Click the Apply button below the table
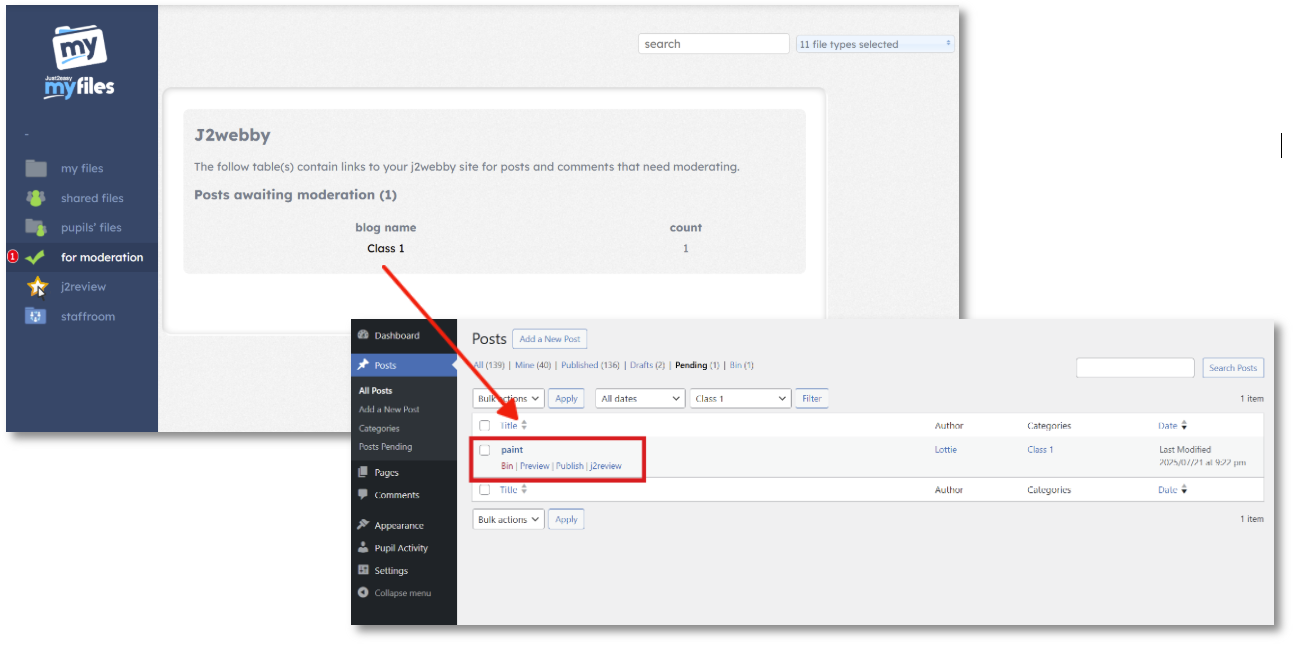This screenshot has width=1296, height=646. coord(567,520)
